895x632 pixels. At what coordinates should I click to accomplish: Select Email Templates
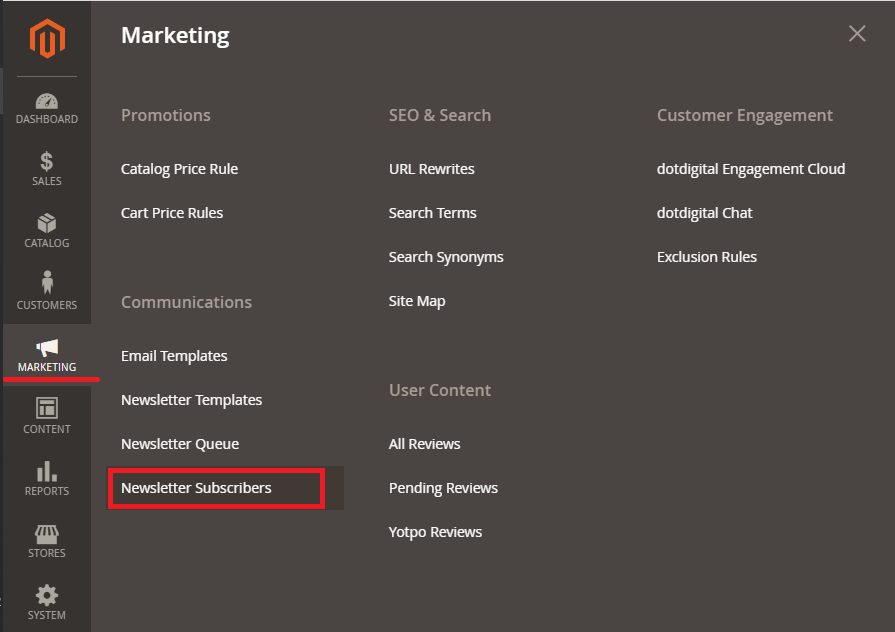click(174, 356)
